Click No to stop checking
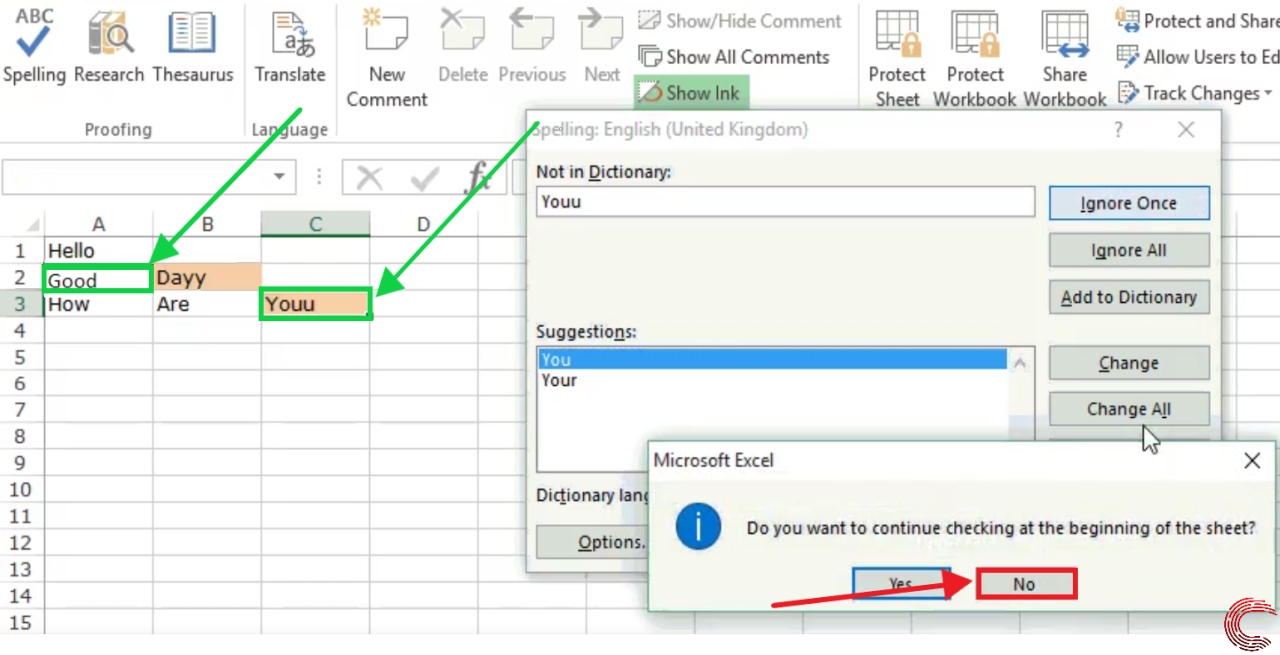The height and width of the screenshot is (655, 1280). click(x=1024, y=584)
